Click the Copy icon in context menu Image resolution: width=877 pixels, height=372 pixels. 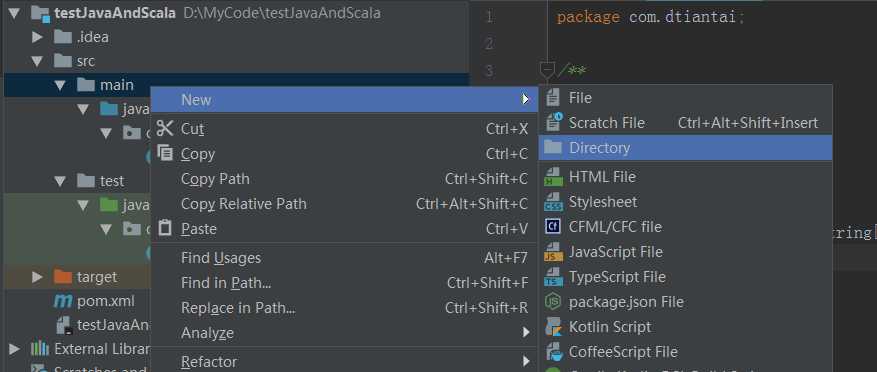[x=165, y=153]
